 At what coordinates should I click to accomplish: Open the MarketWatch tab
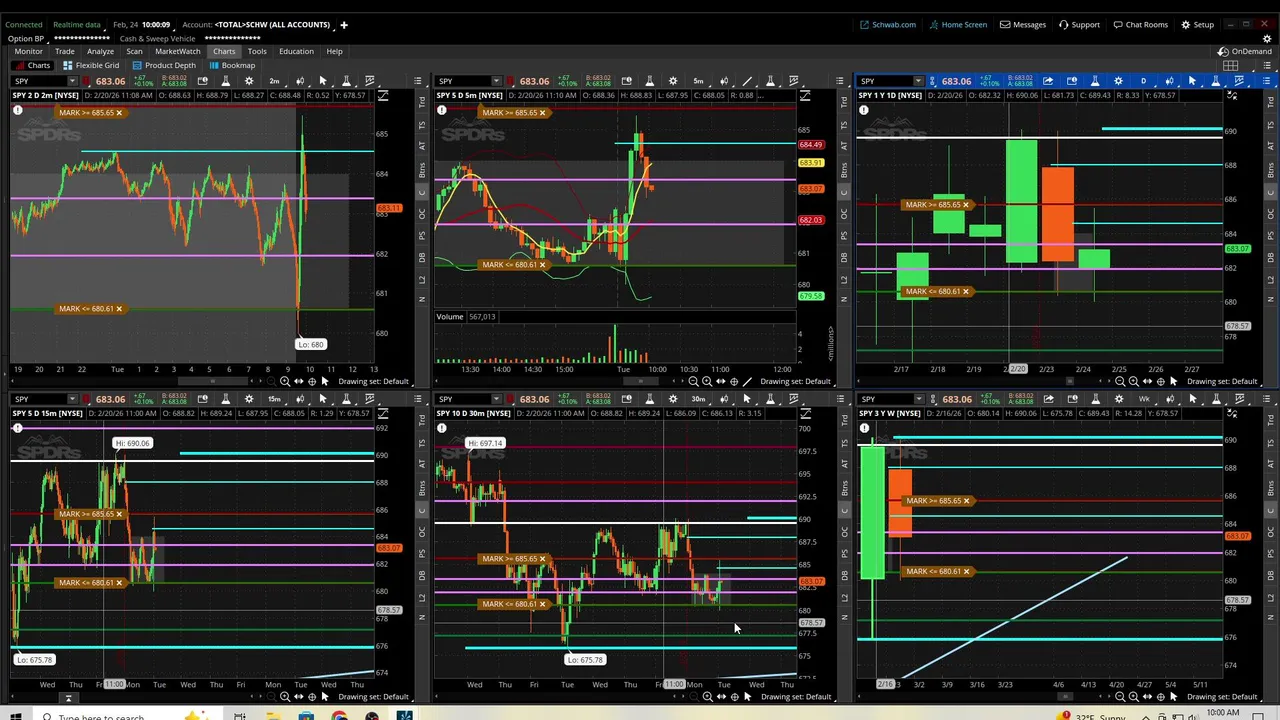(177, 51)
